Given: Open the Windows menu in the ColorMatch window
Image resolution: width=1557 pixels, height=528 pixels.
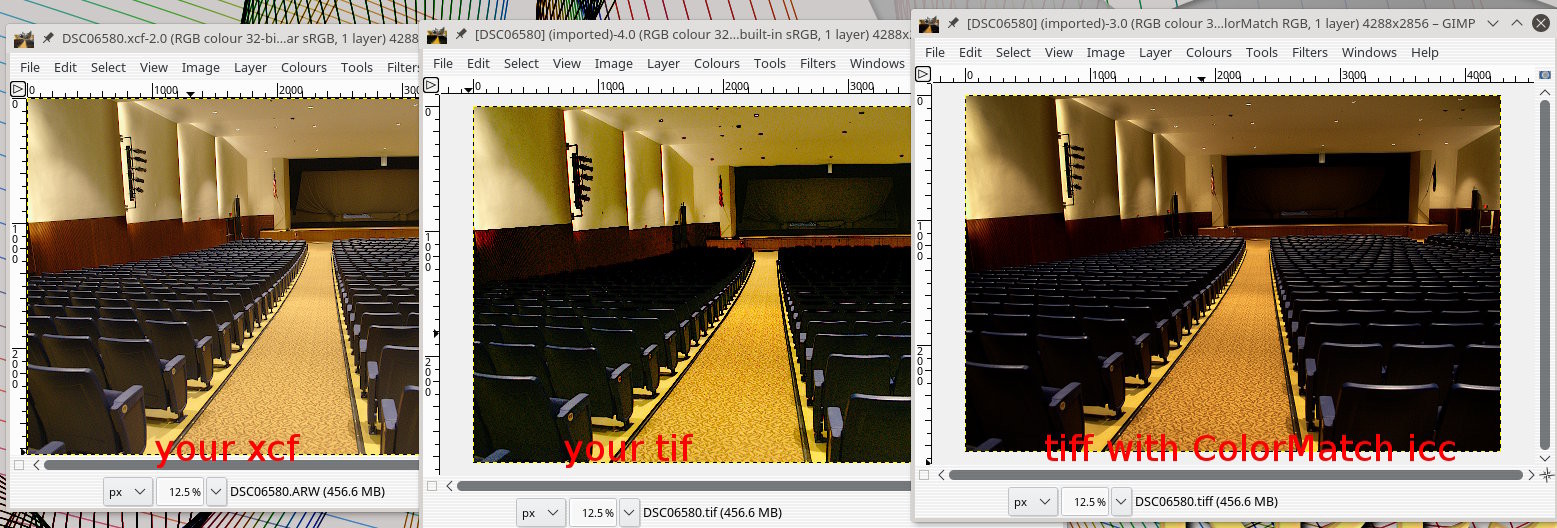Looking at the screenshot, I should coord(1368,52).
